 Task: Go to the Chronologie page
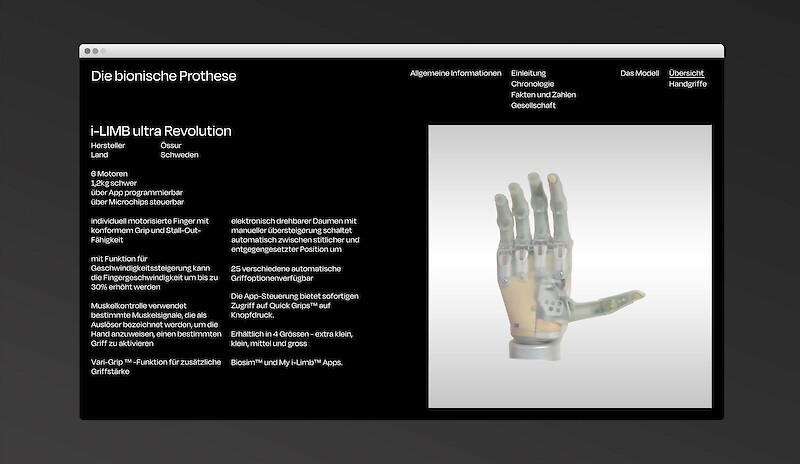click(x=532, y=84)
